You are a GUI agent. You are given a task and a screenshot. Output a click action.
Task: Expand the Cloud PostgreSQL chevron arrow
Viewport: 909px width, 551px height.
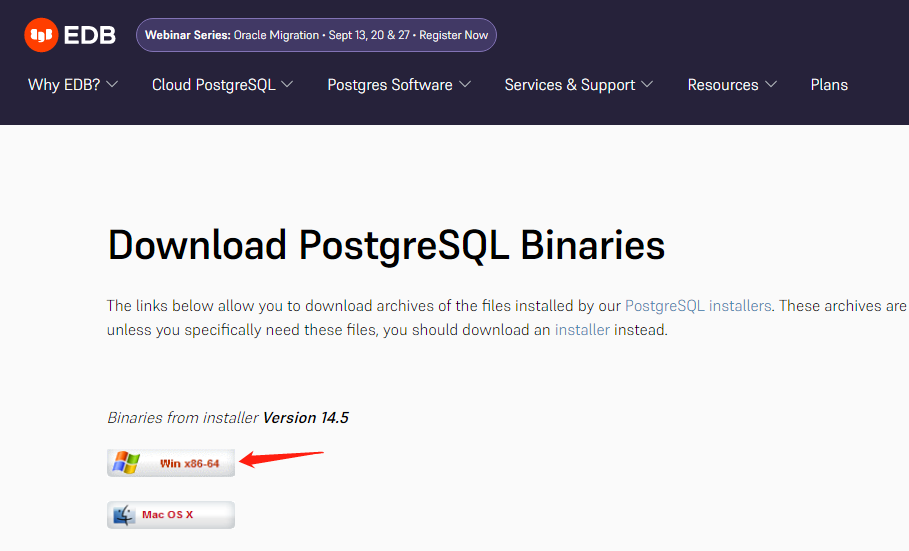click(x=288, y=85)
